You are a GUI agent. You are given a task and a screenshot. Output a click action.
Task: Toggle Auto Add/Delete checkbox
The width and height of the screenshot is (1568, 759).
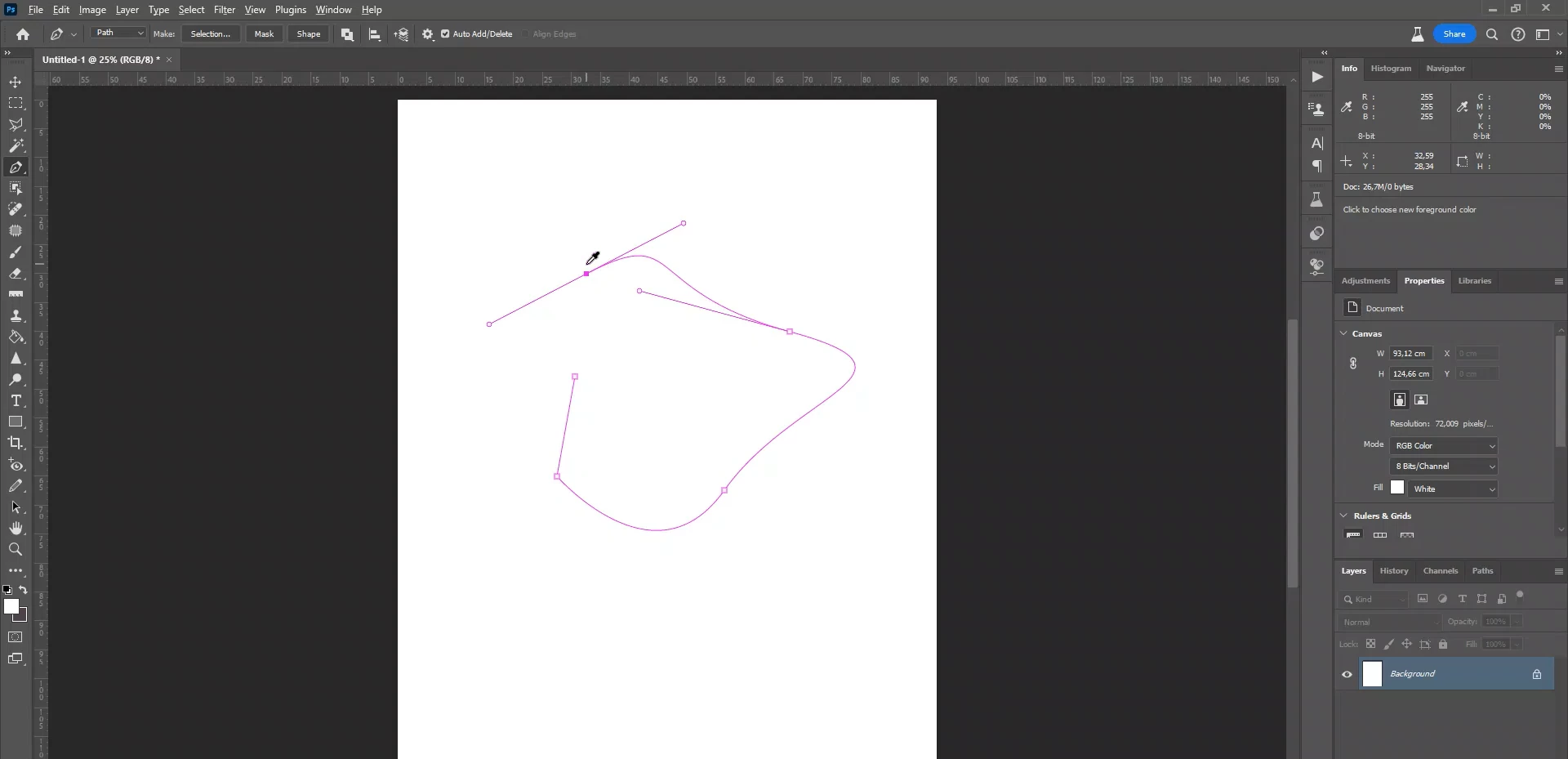pos(445,34)
